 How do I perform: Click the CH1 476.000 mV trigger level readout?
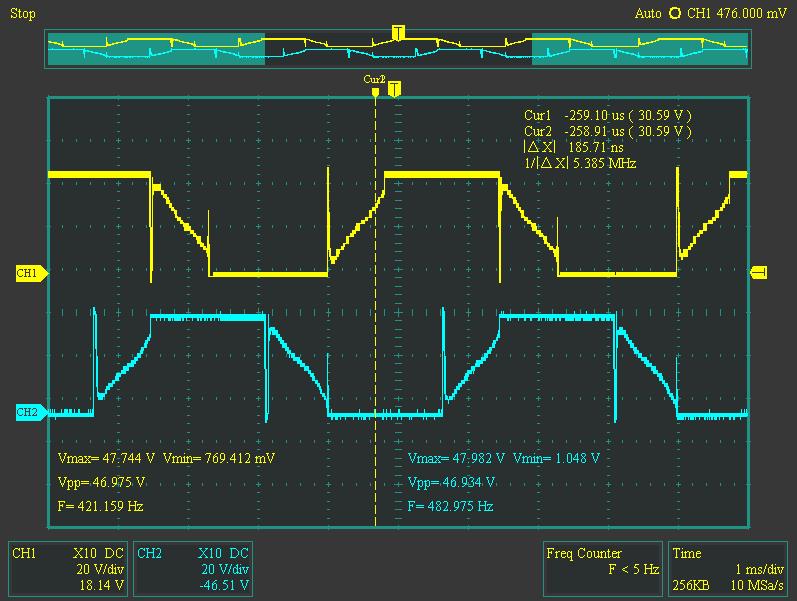[737, 13]
